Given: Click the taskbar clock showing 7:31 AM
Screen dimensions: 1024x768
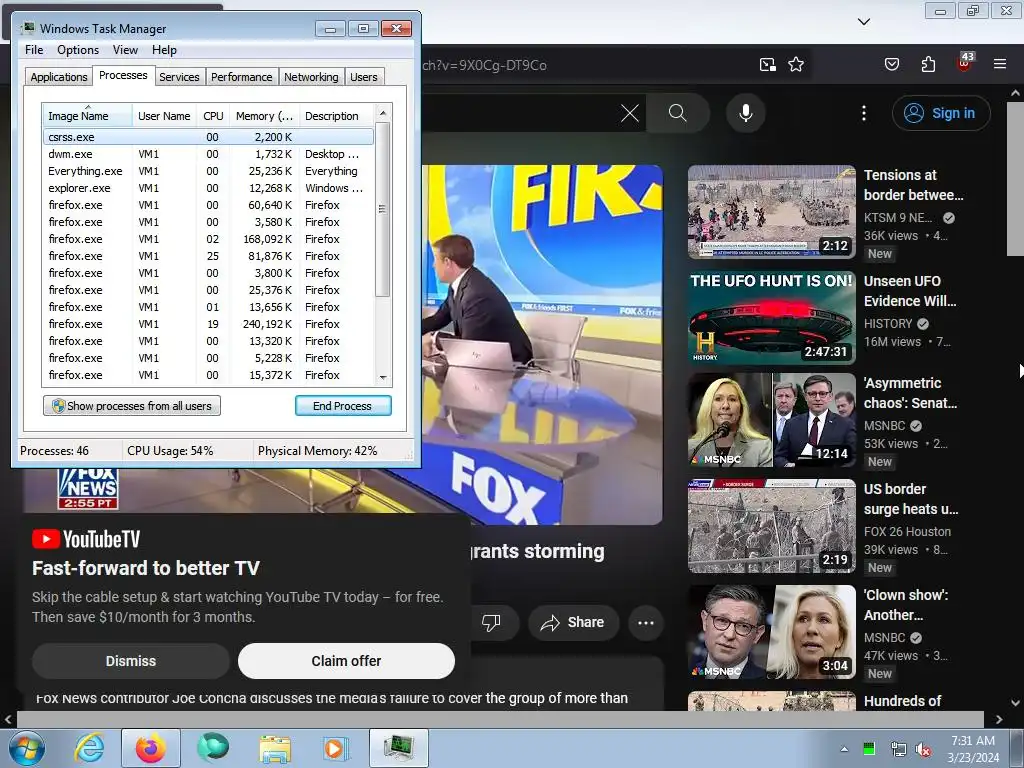Looking at the screenshot, I should (972, 749).
